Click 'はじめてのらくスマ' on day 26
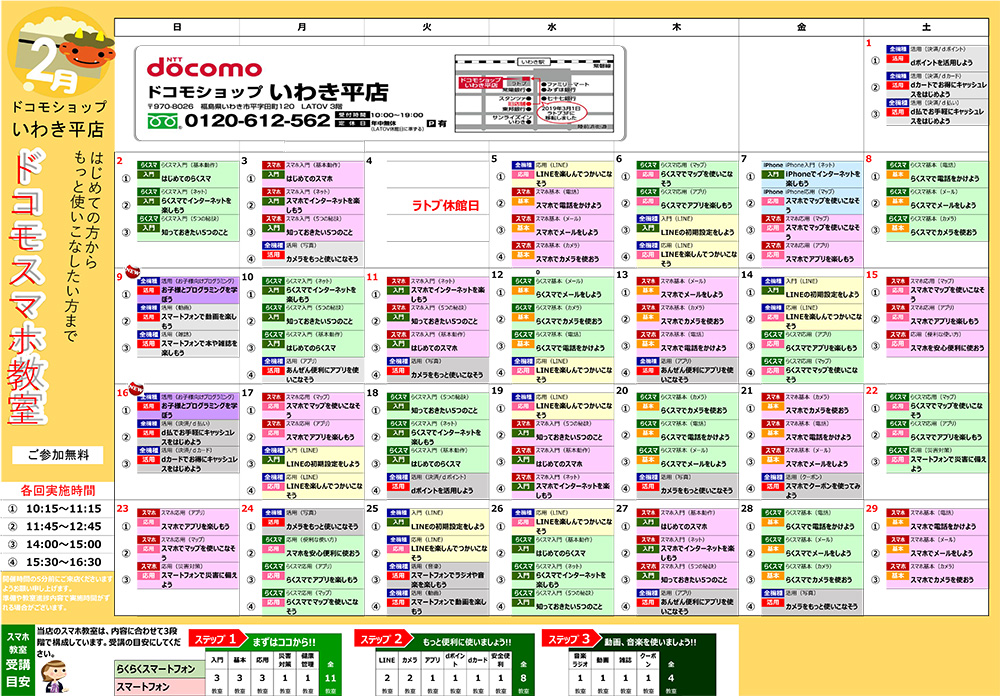The image size is (1000, 696). (561, 554)
